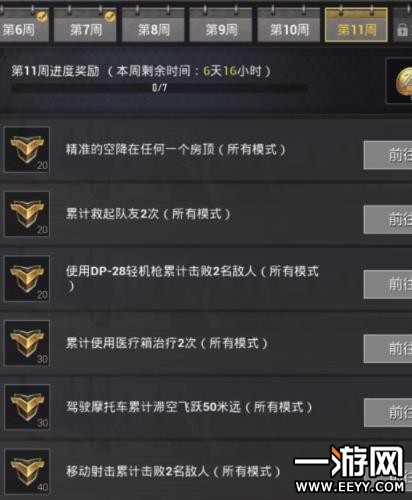Image resolution: width=412 pixels, height=500 pixels.
Task: Click the 30-point badge for motorcycle jump mission
Action: [27, 407]
